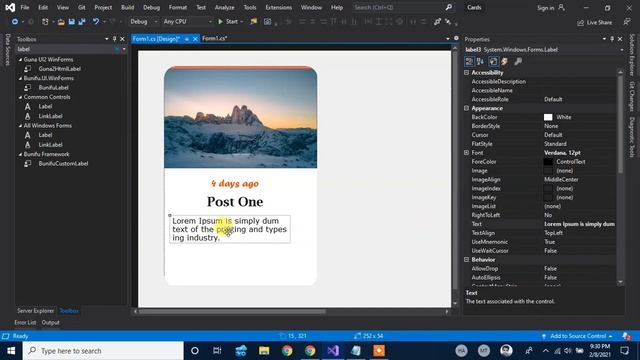This screenshot has width=640, height=360.
Task: Click the BackColor White color swatch
Action: 548,118
